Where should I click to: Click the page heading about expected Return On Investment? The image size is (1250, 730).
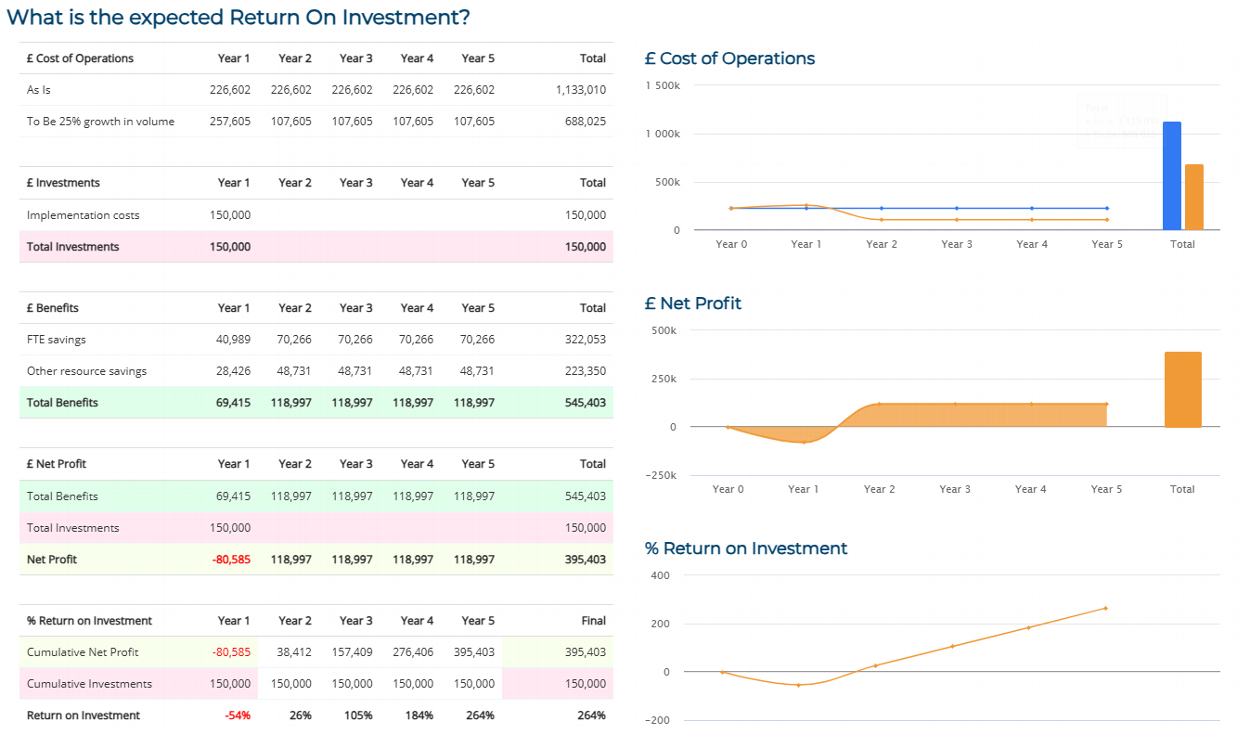pos(238,17)
